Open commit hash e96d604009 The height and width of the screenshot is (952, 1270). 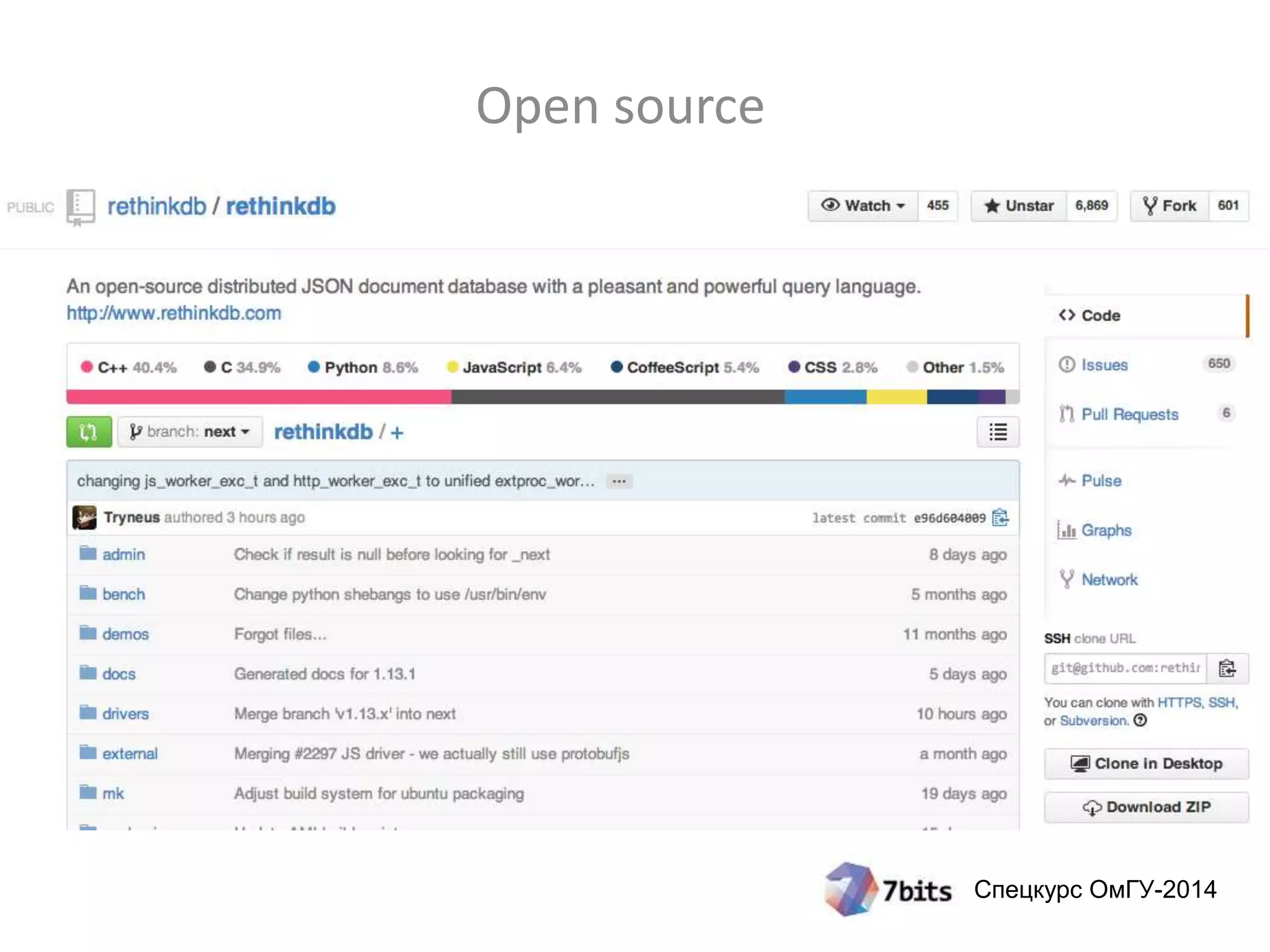tap(949, 518)
